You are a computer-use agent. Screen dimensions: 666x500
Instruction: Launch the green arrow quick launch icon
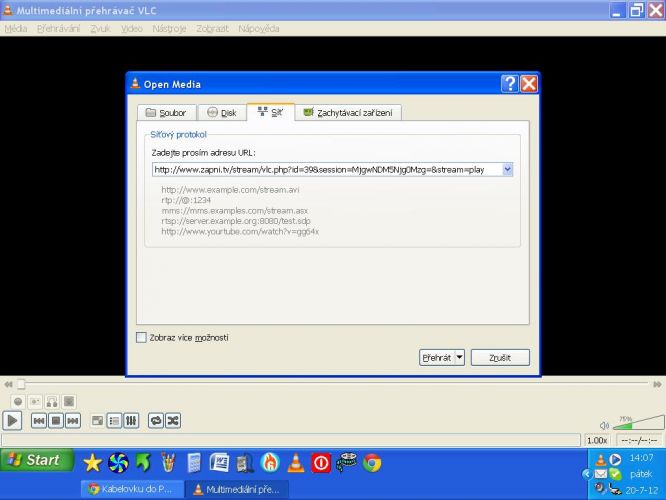point(143,463)
